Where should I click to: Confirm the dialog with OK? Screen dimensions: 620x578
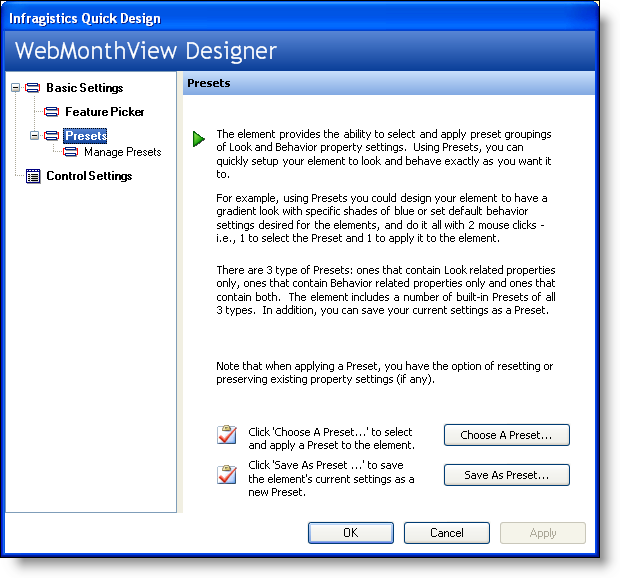[x=350, y=533]
